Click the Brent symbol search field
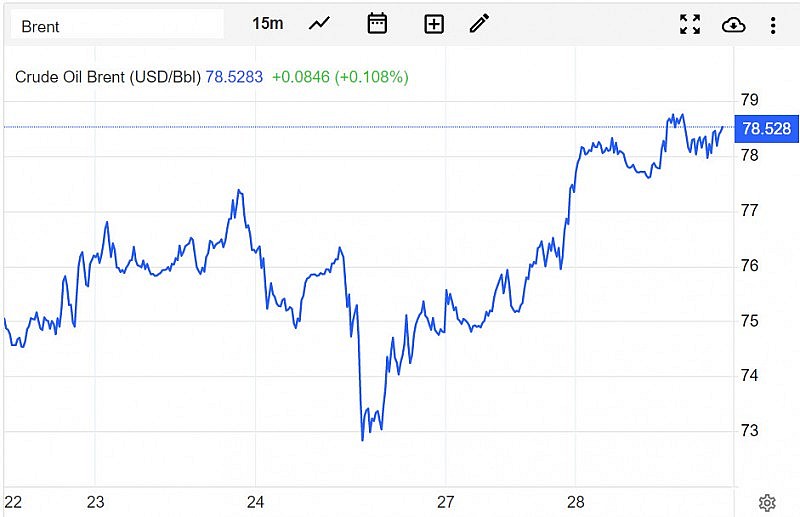The width and height of the screenshot is (800, 517). [117, 26]
